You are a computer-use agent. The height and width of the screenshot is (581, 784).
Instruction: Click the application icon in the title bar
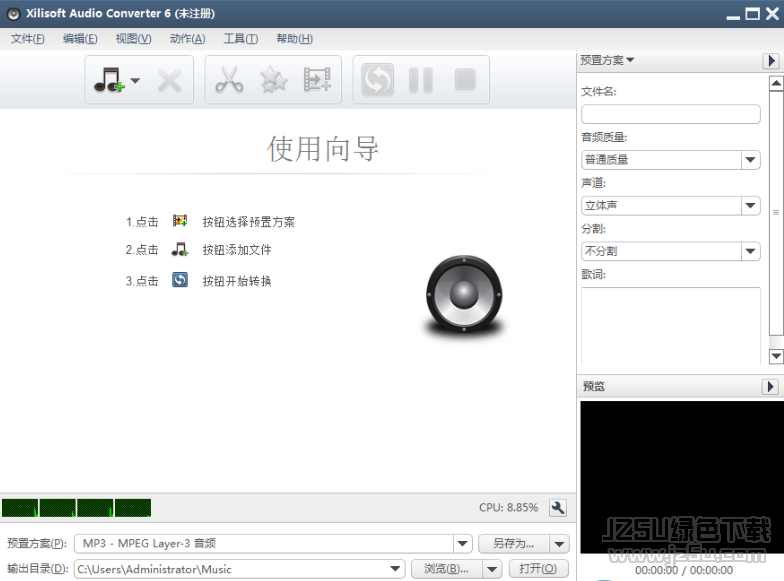coord(14,14)
